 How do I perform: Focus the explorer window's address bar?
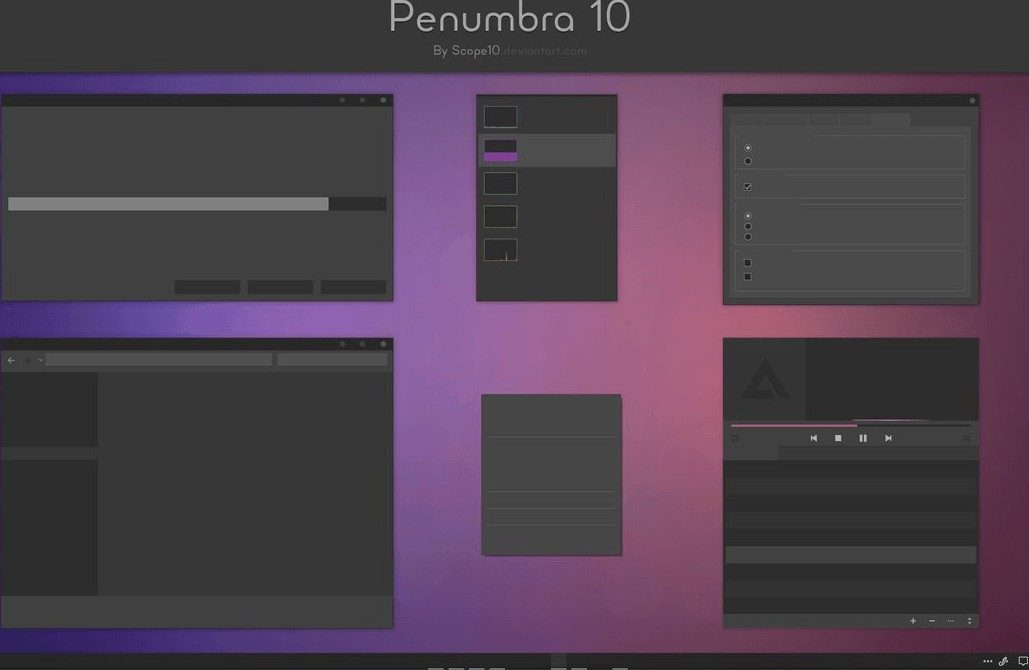tap(159, 360)
